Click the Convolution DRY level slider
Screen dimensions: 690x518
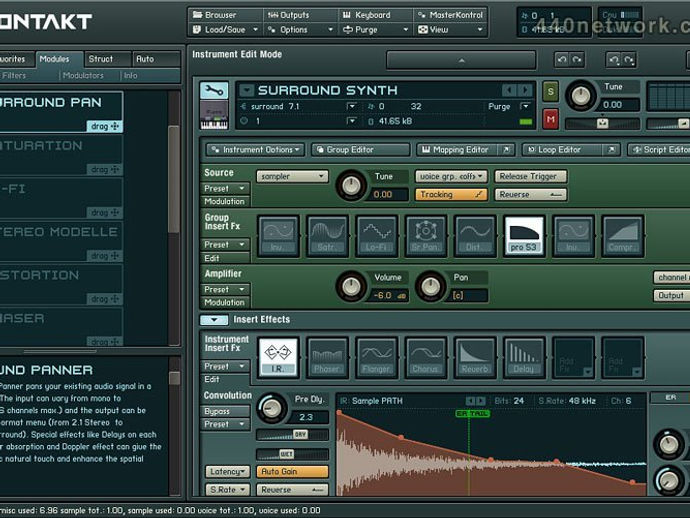(x=292, y=435)
